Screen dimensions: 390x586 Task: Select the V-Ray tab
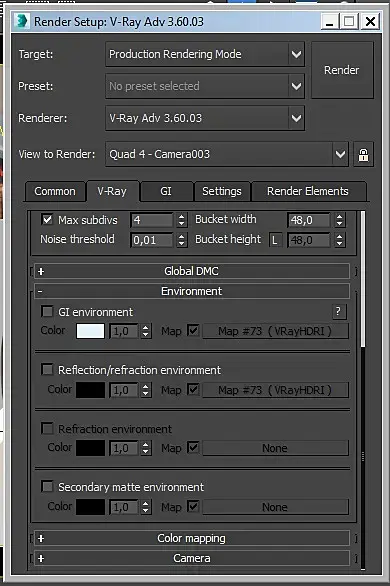[112, 191]
